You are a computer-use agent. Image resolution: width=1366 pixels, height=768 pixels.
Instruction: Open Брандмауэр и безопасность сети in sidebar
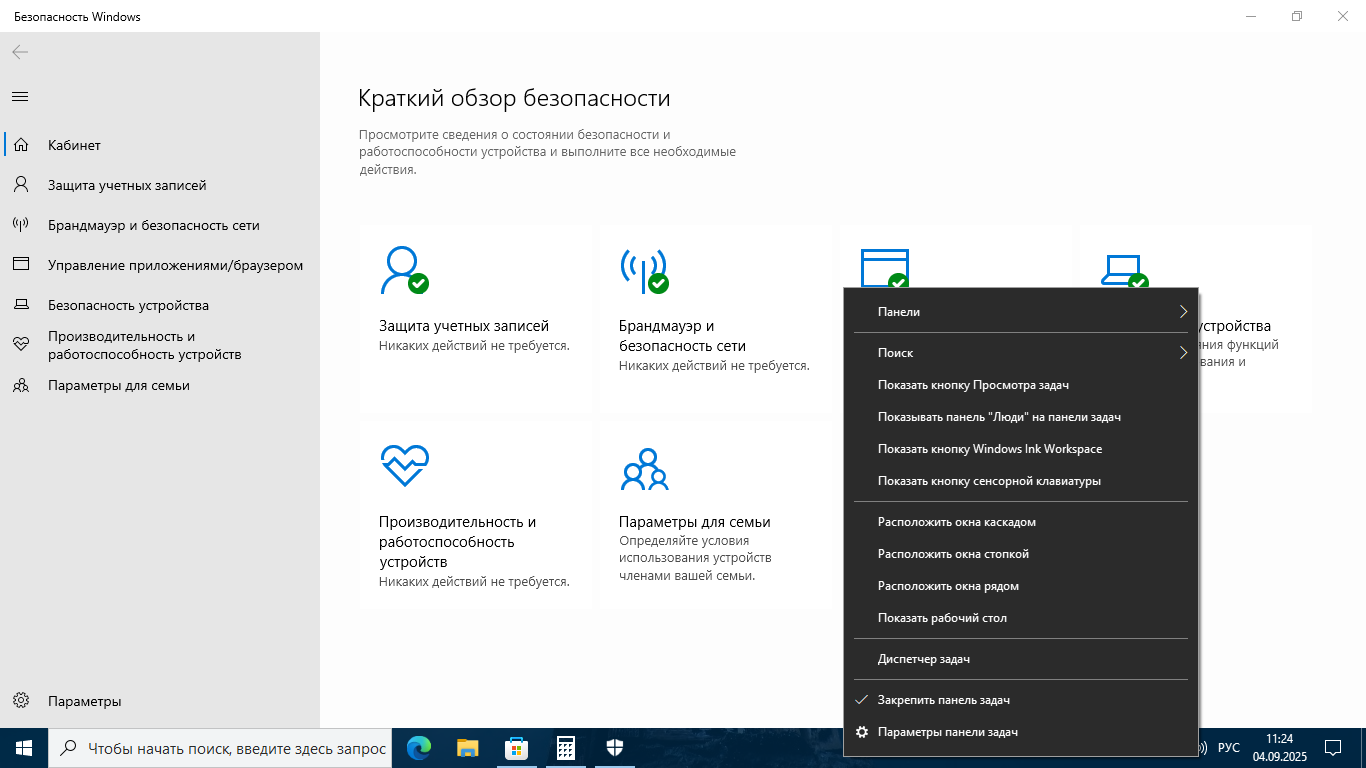[x=160, y=225]
